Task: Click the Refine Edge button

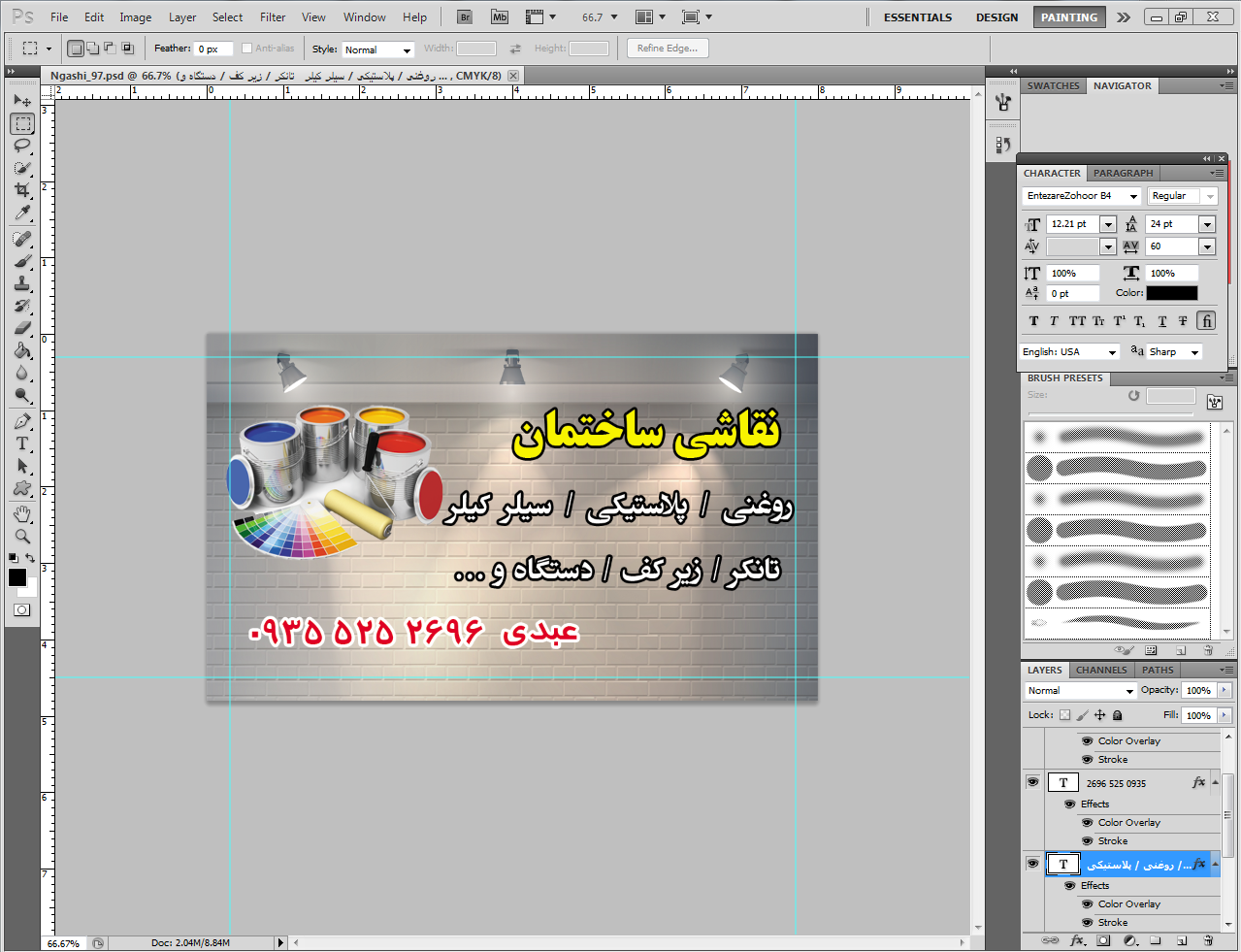Action: (668, 49)
